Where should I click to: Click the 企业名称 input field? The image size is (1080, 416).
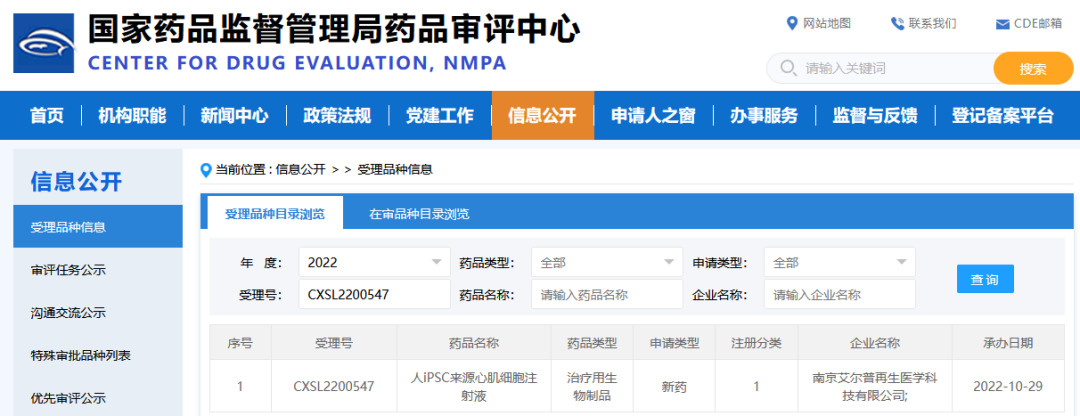pos(840,294)
